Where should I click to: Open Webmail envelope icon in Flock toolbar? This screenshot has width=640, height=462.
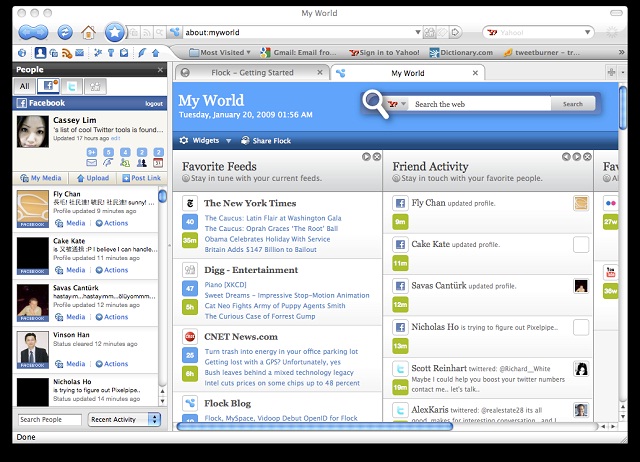tap(80, 53)
